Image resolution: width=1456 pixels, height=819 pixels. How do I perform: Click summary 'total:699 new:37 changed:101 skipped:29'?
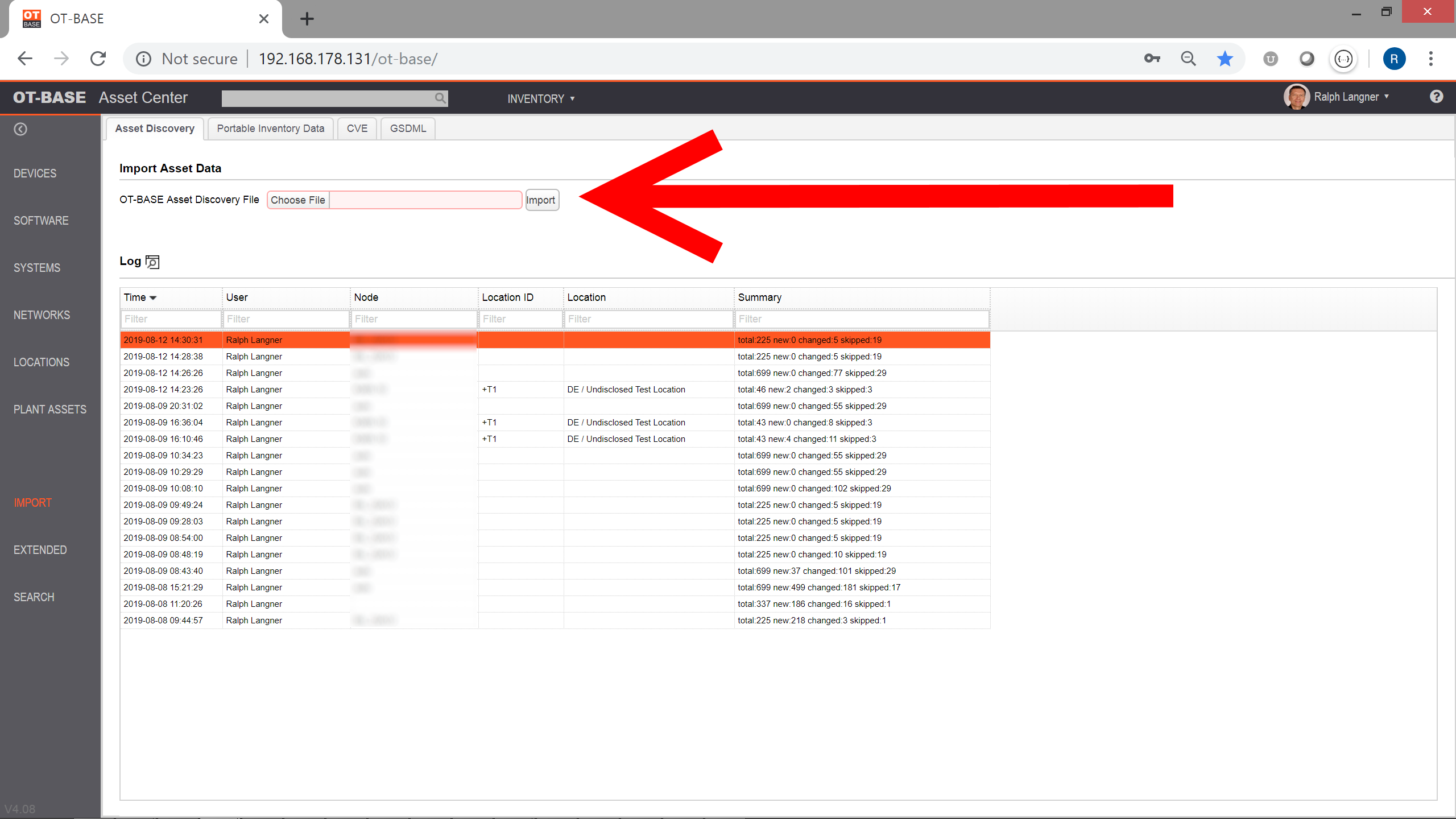click(x=817, y=571)
